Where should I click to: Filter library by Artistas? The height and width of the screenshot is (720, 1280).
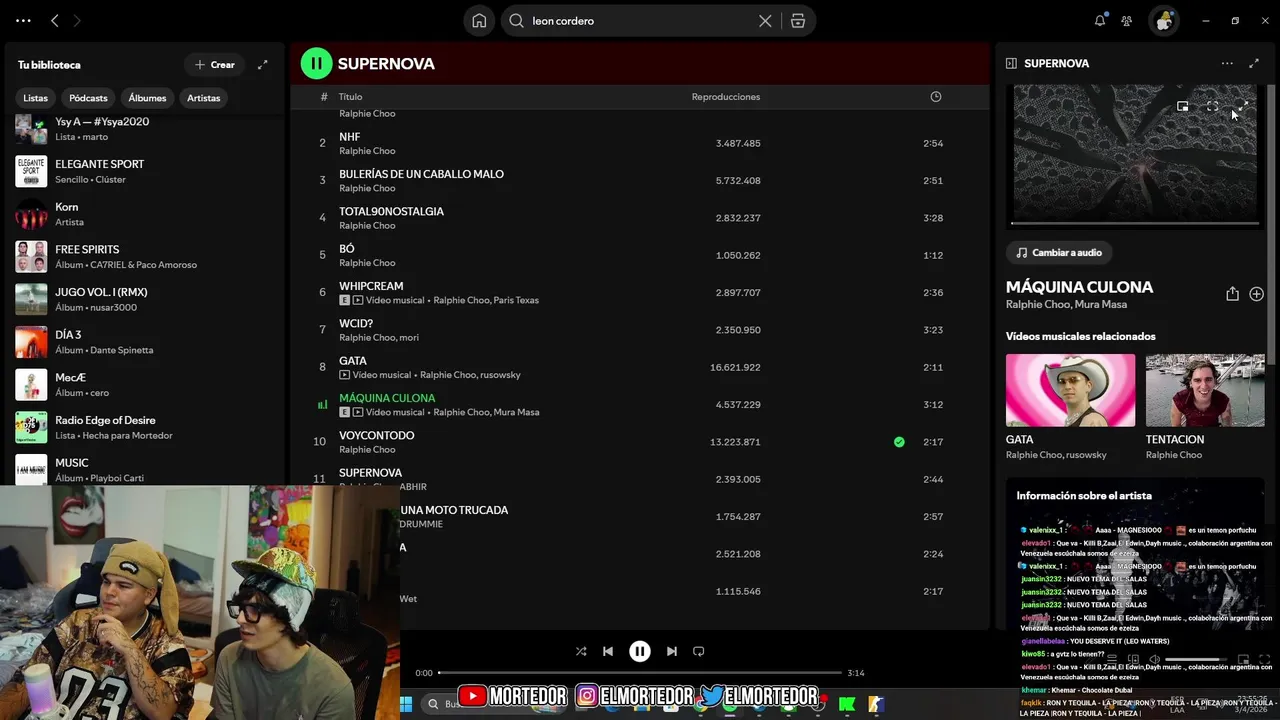point(204,98)
